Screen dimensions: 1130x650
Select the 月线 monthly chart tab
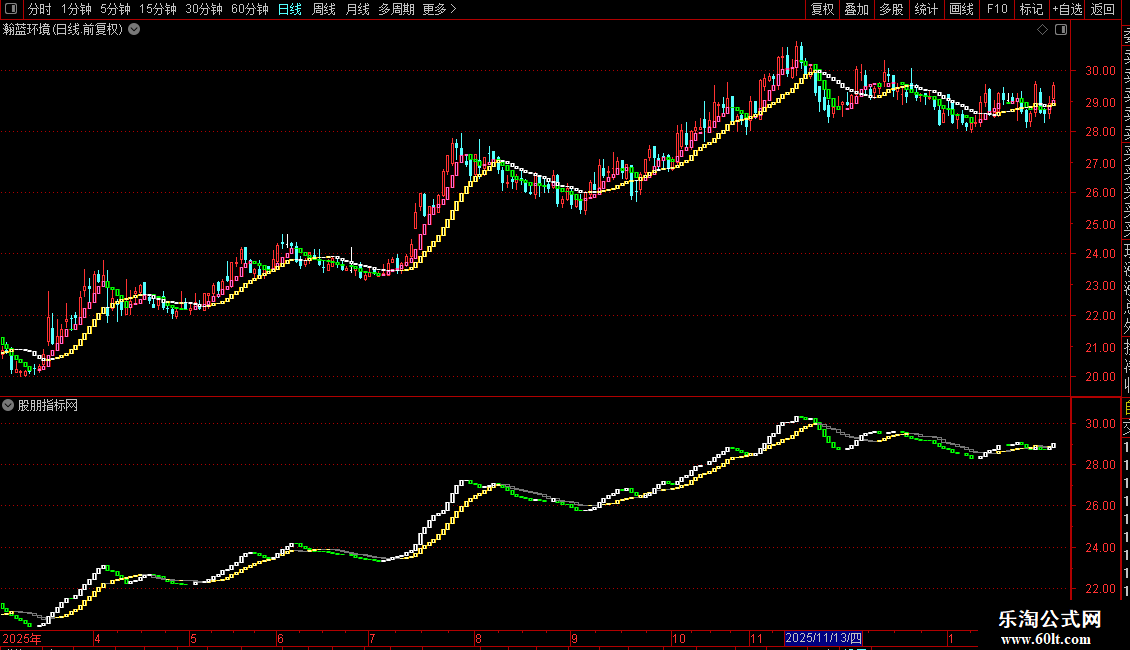pyautogui.click(x=357, y=9)
